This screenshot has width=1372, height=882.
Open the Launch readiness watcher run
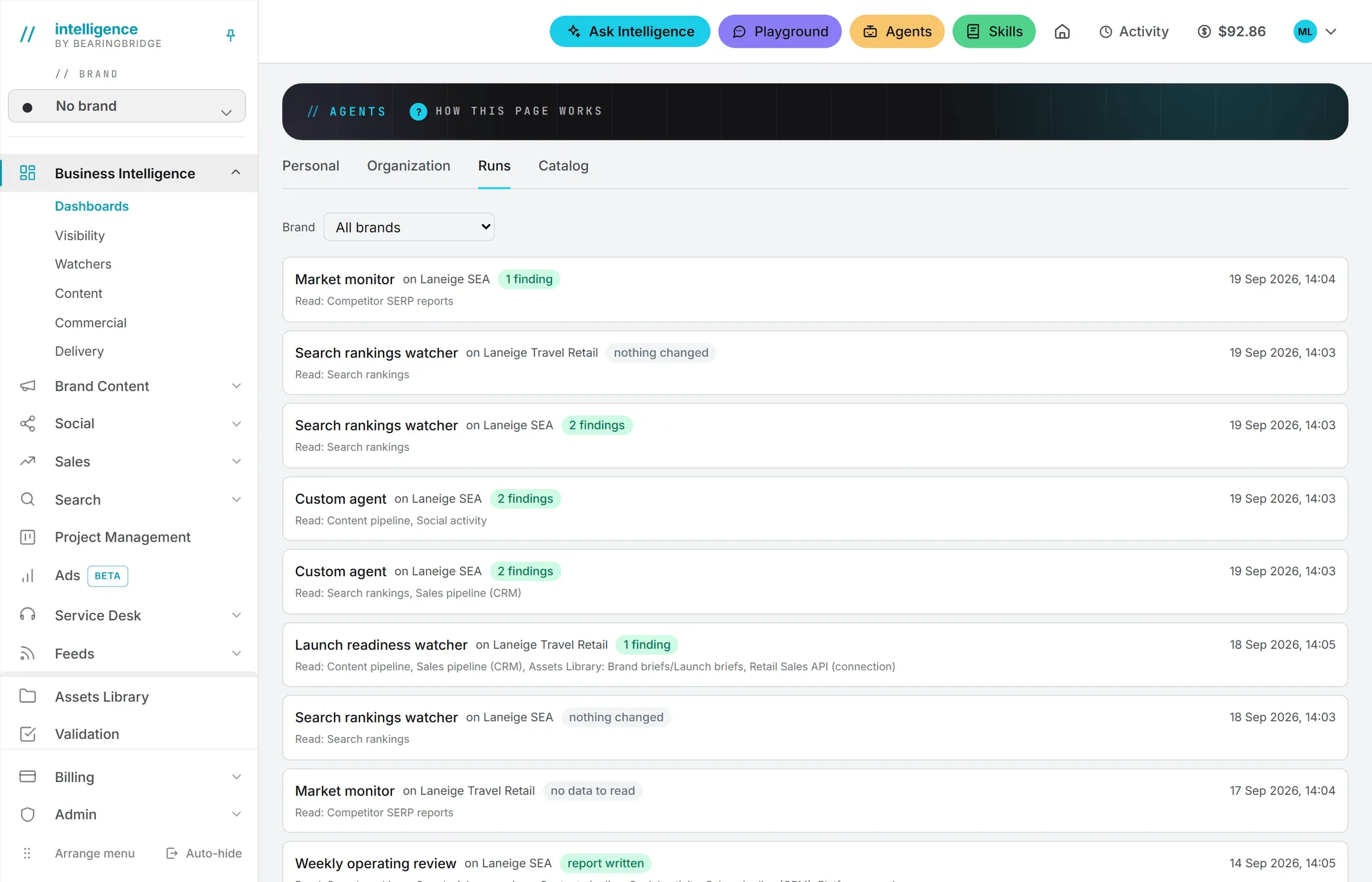point(815,655)
